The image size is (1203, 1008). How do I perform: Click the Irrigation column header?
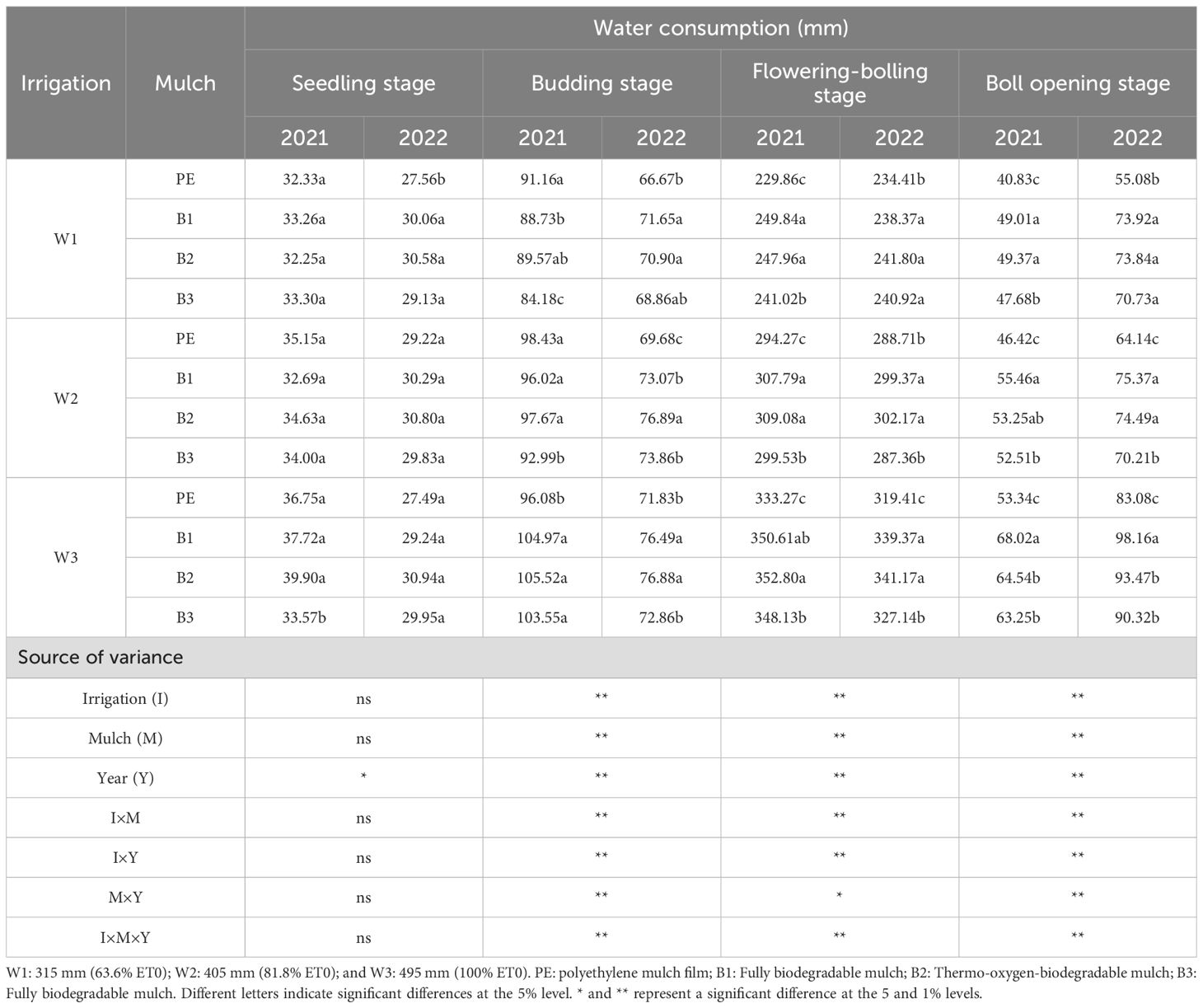(x=66, y=83)
